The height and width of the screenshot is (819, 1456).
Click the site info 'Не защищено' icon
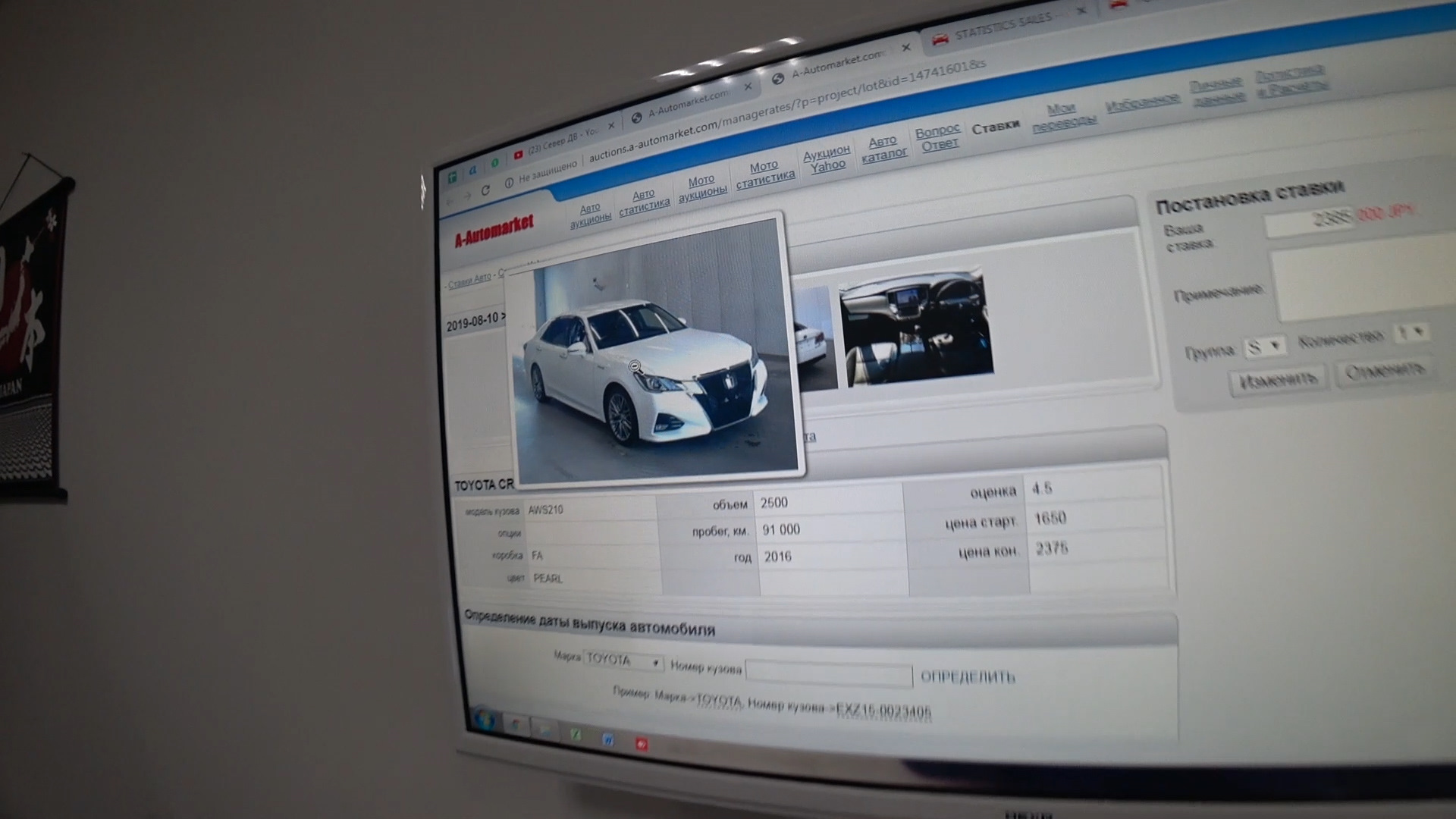[x=509, y=182]
